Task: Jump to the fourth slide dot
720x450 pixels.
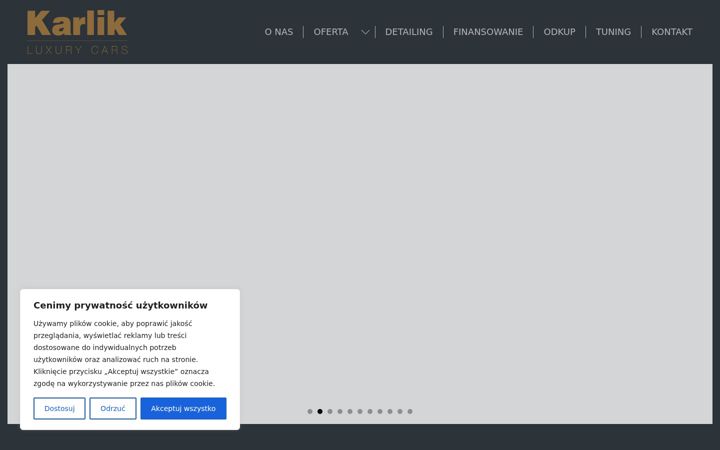Action: tap(340, 411)
